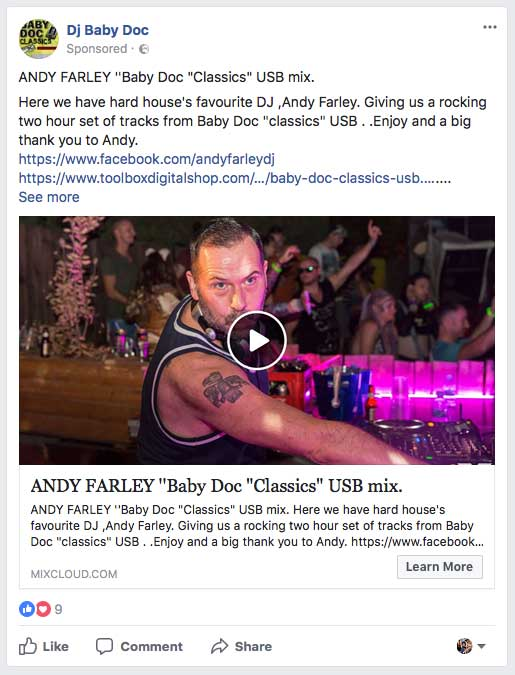Screen dimensions: 515x675
Task: Play the Andy Farley video
Action: [x=257, y=340]
